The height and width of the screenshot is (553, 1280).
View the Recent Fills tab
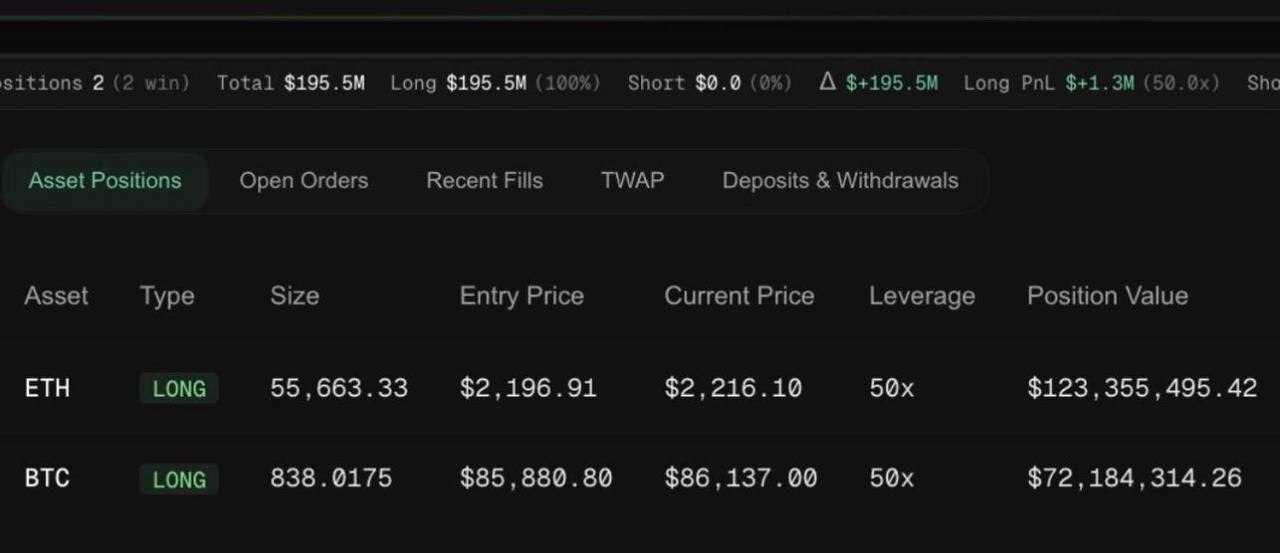(484, 181)
